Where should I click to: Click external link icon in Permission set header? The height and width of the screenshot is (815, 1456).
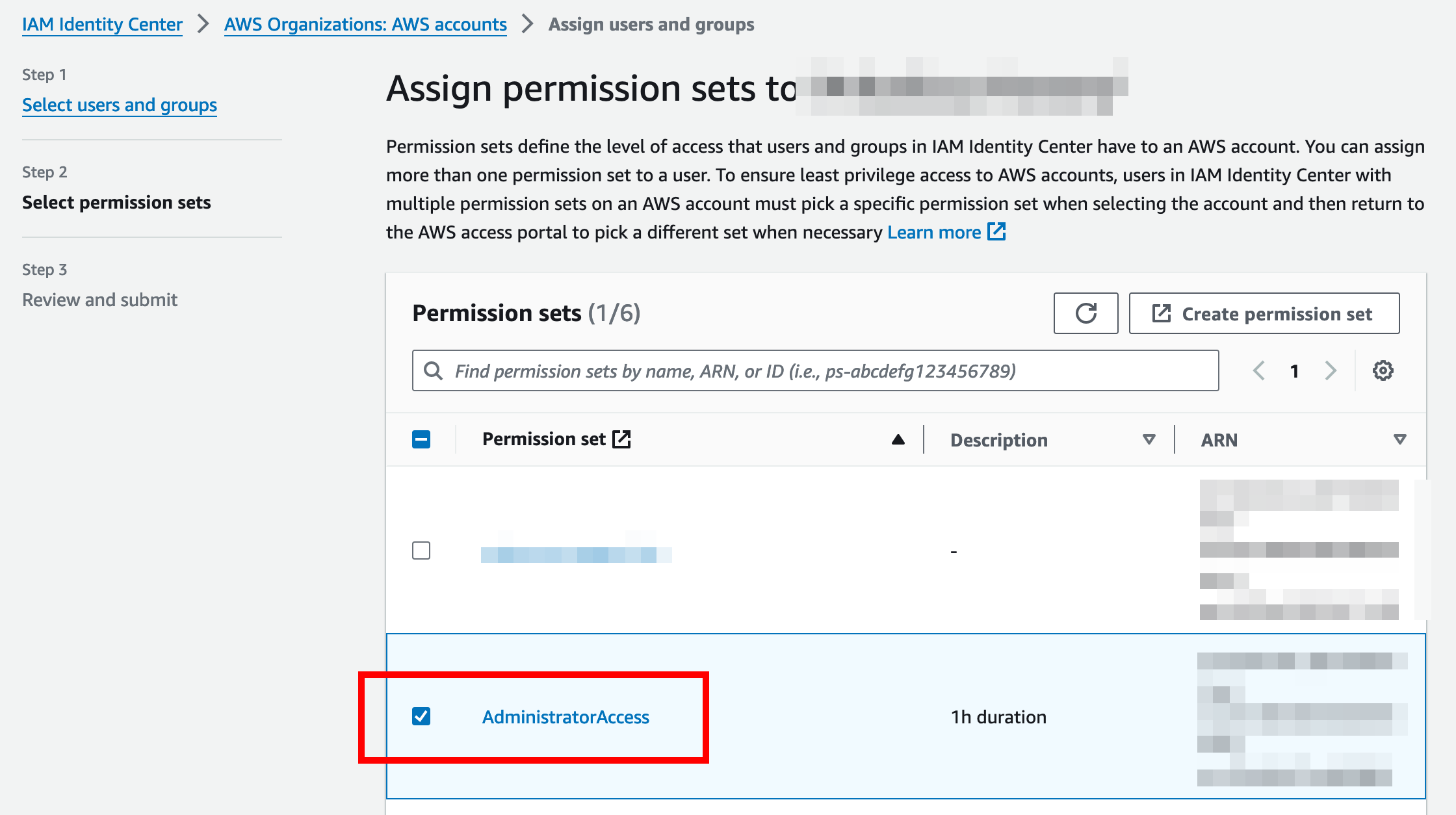(622, 439)
